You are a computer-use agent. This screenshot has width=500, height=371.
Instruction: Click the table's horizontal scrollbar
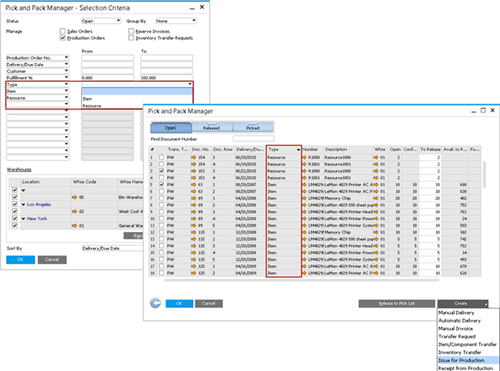tap(301, 280)
